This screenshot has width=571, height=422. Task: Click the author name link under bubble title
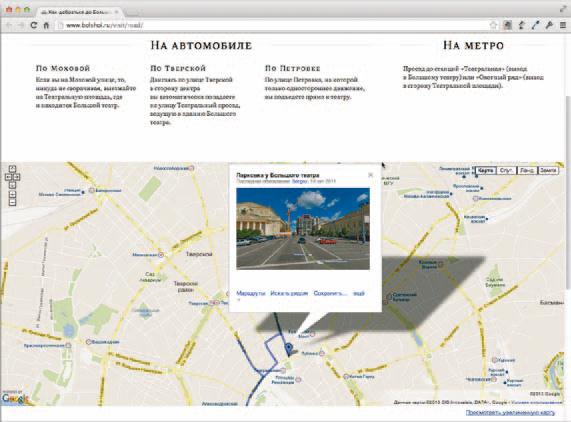pyautogui.click(x=299, y=181)
